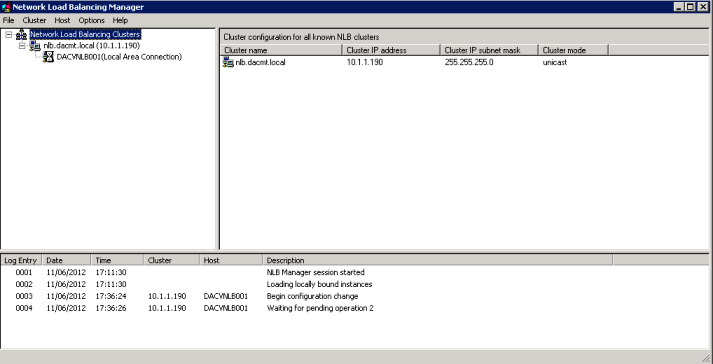Sort by Cluster IP subnet mask column
This screenshot has width=713, height=364.
pyautogui.click(x=489, y=50)
